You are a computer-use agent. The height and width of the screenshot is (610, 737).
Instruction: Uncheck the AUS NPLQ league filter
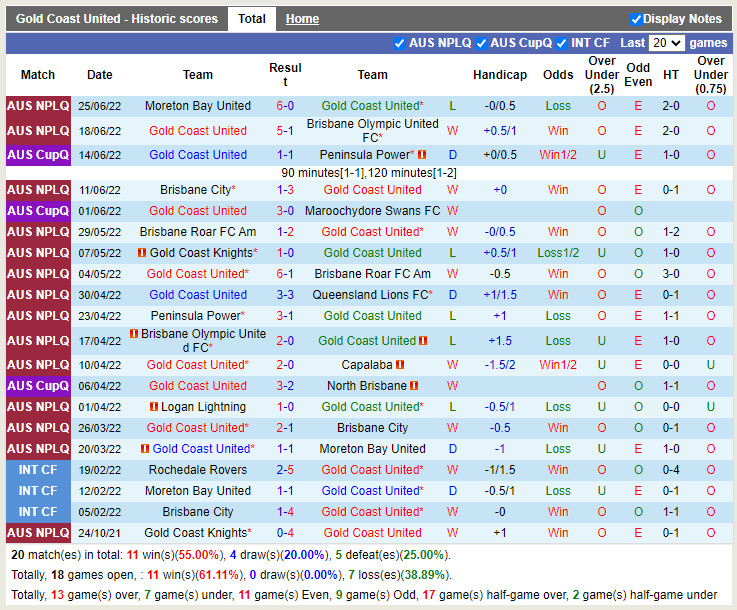[400, 43]
